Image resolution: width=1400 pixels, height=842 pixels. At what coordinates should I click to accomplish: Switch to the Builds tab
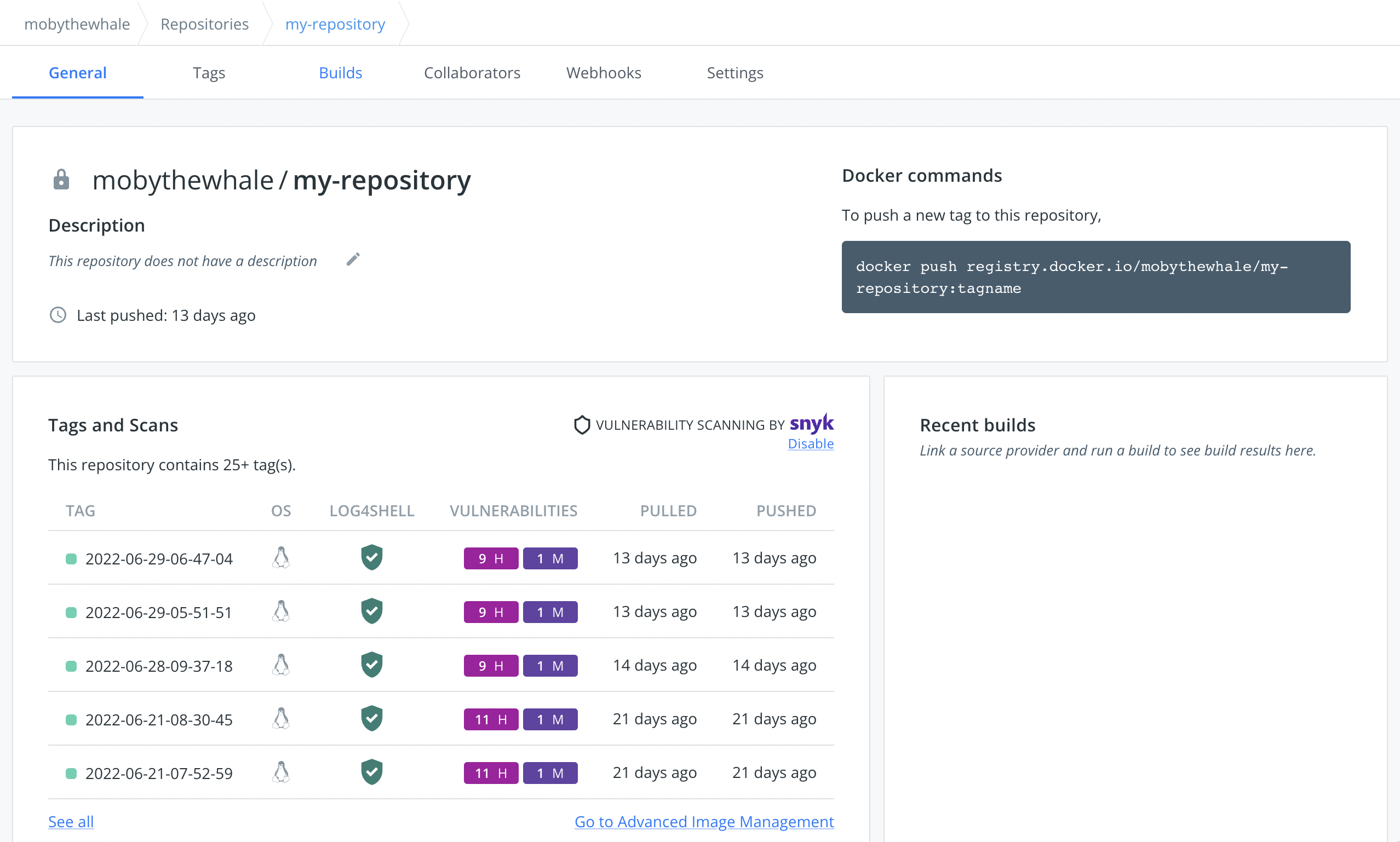pos(340,73)
